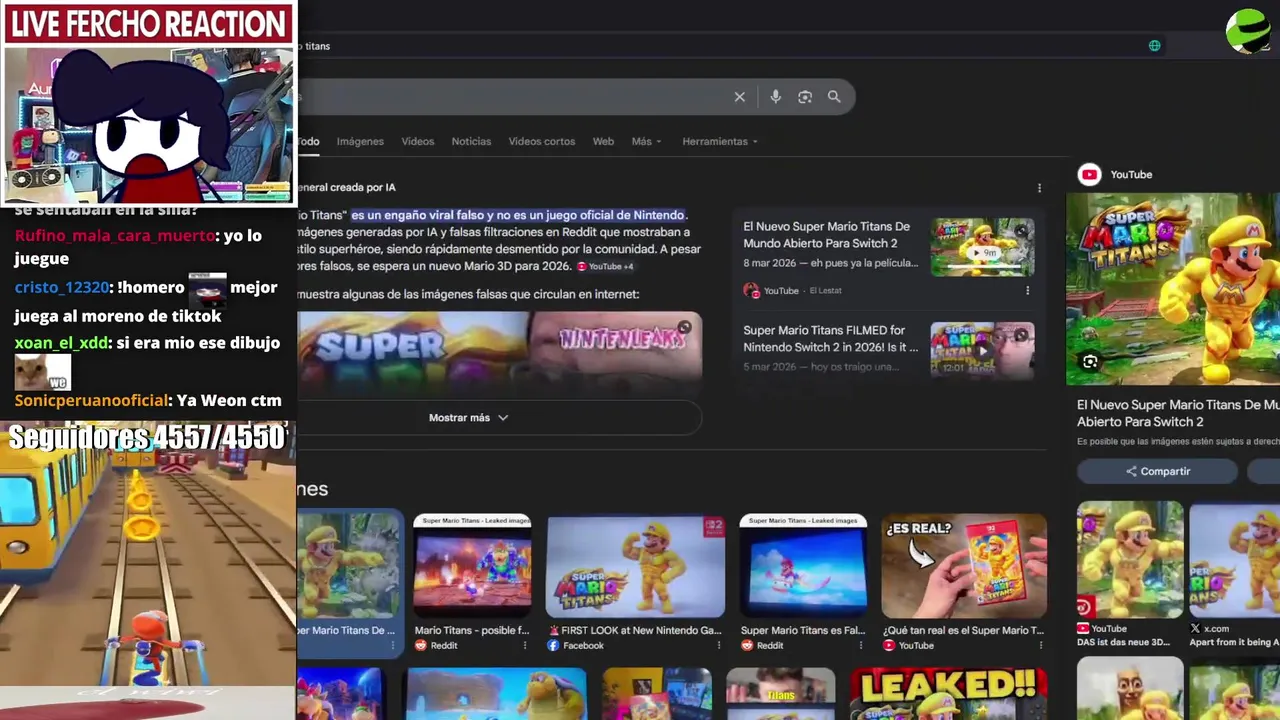Open the Herramientas dropdown

click(x=720, y=142)
